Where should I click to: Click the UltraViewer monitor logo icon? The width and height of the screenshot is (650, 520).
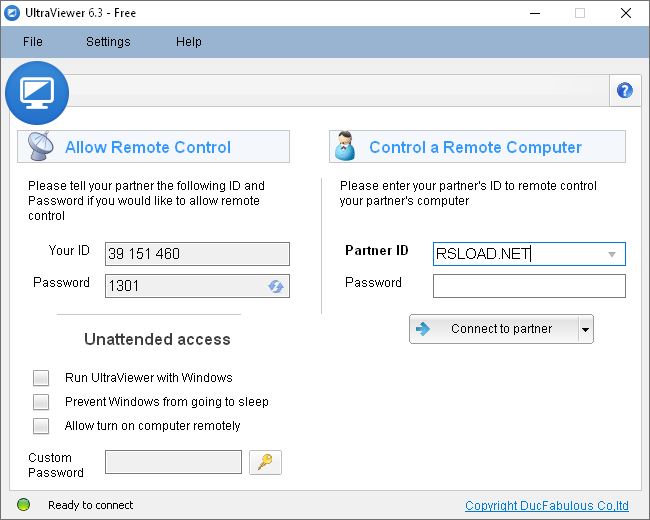(37, 91)
